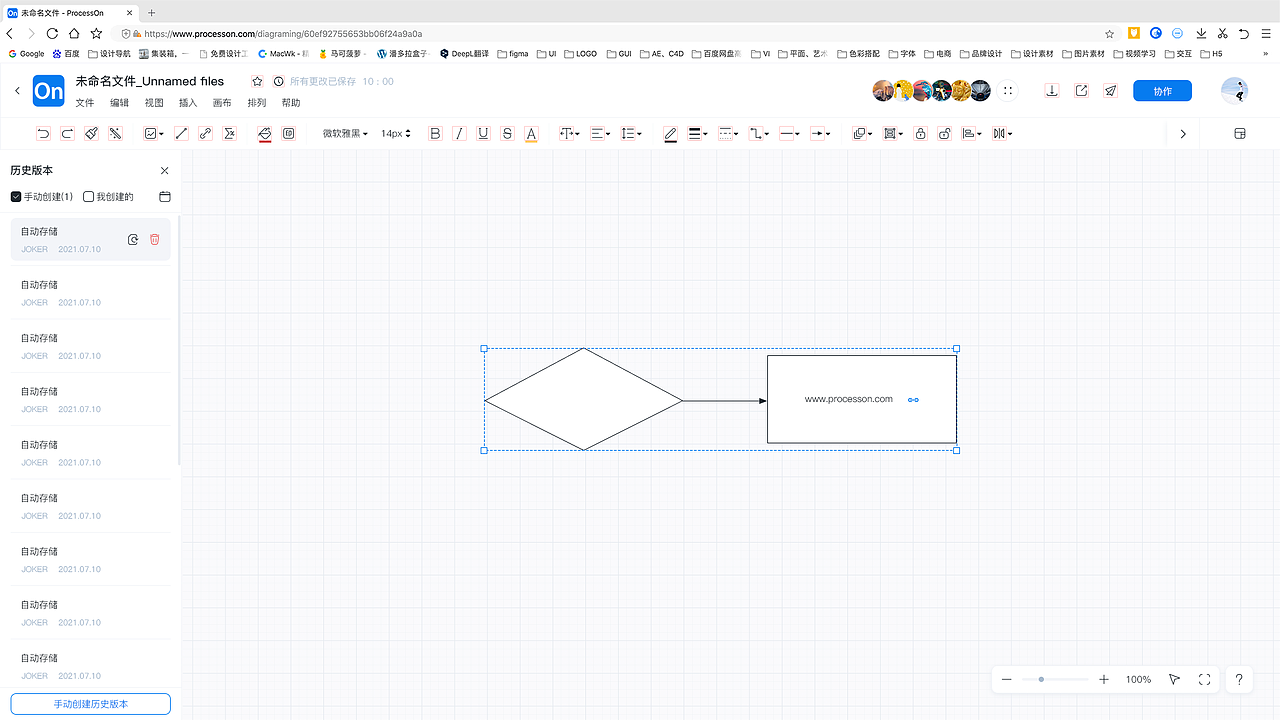Toggle strikethrough text formatting
The image size is (1280, 720).
[x=507, y=133]
